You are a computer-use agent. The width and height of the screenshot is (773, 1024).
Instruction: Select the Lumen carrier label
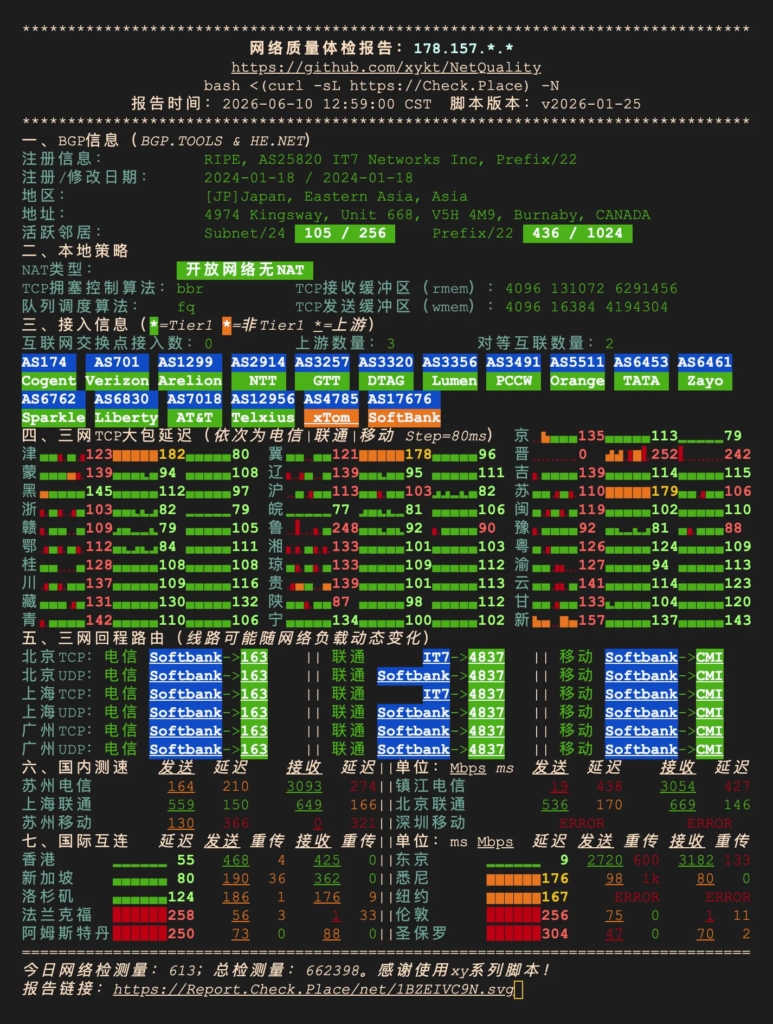[x=450, y=381]
